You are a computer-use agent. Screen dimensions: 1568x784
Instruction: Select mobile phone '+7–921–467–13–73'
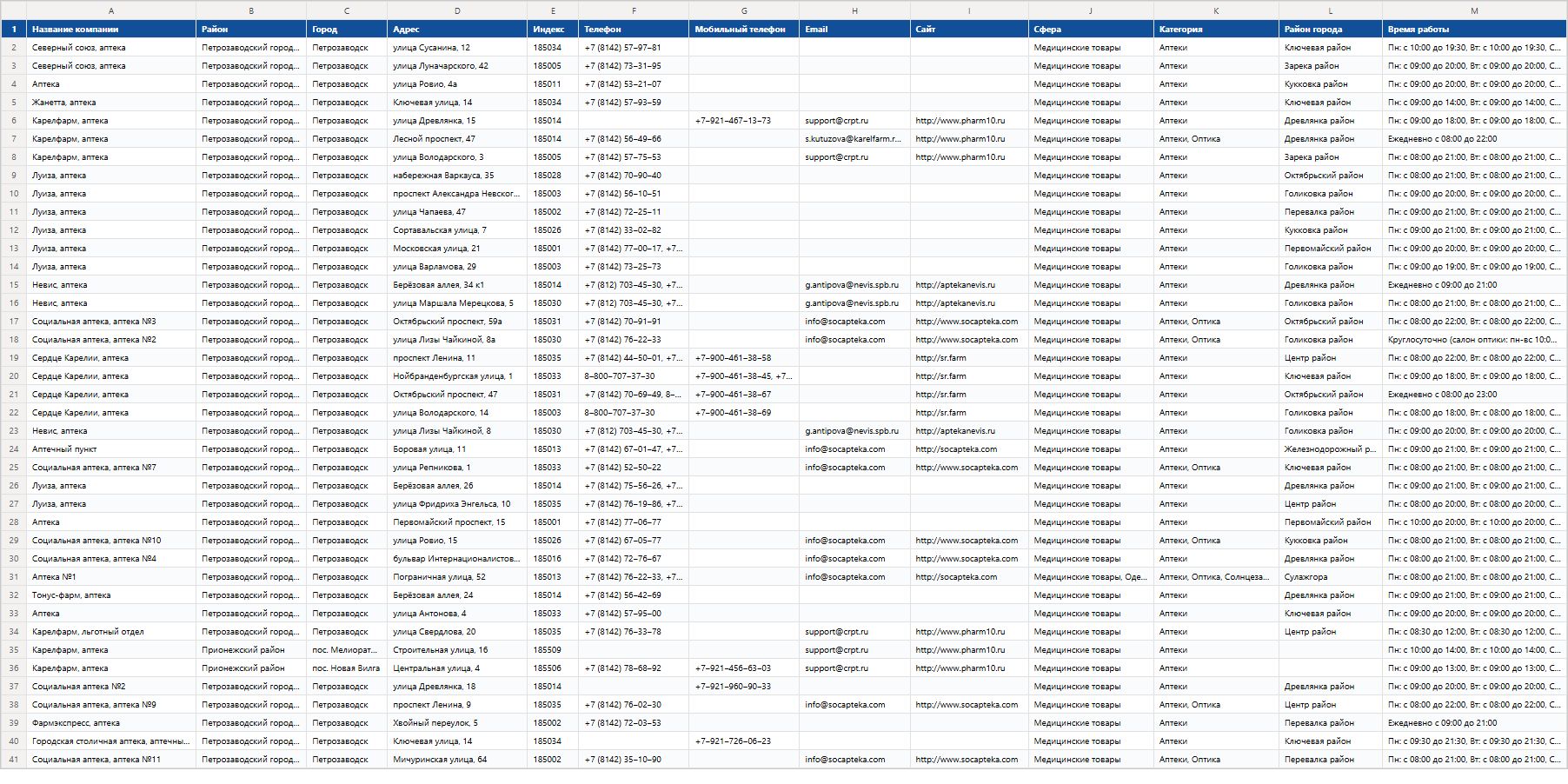(744, 121)
